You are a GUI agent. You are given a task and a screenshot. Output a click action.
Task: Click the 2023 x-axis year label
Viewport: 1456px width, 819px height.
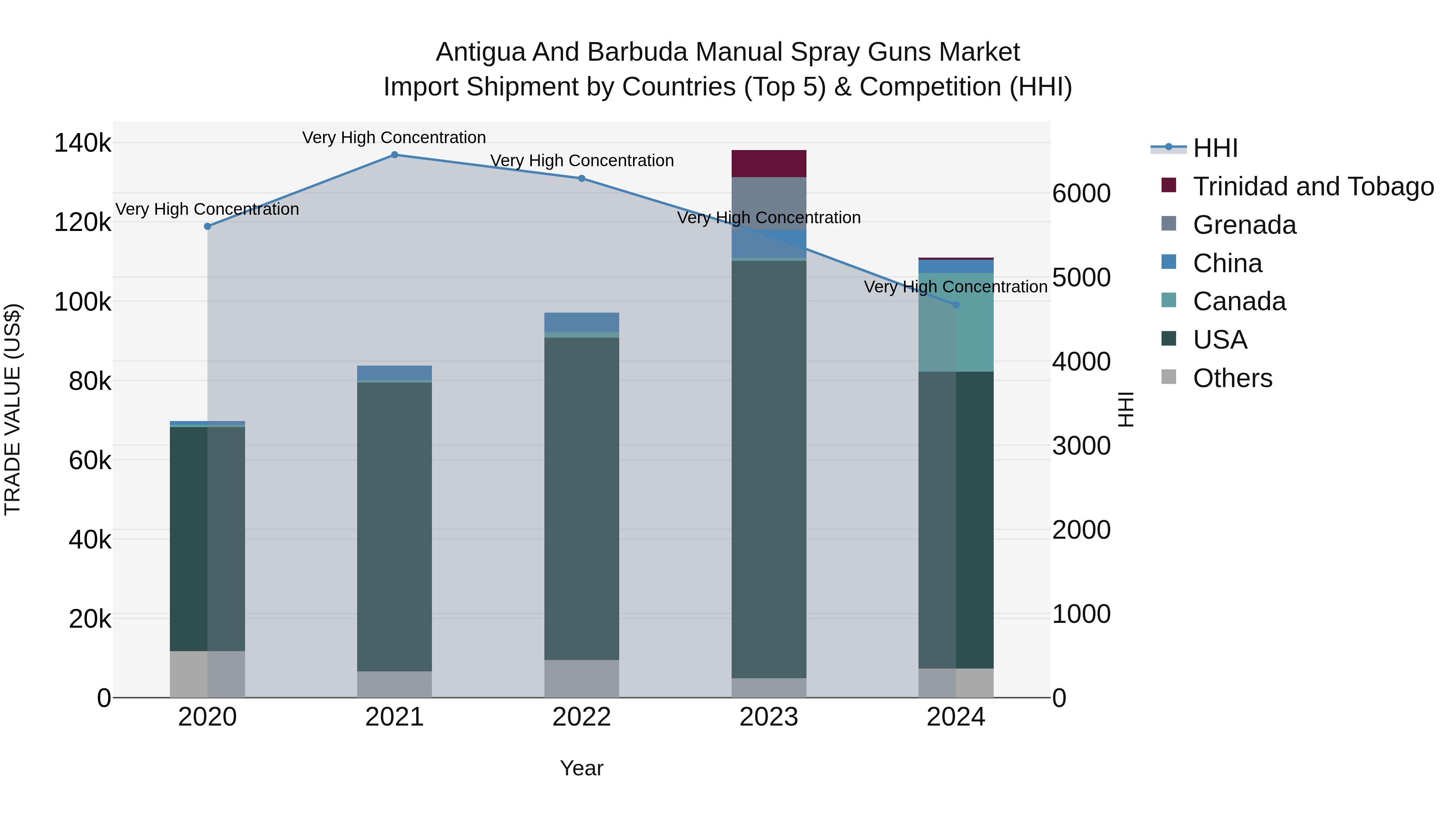point(769,717)
